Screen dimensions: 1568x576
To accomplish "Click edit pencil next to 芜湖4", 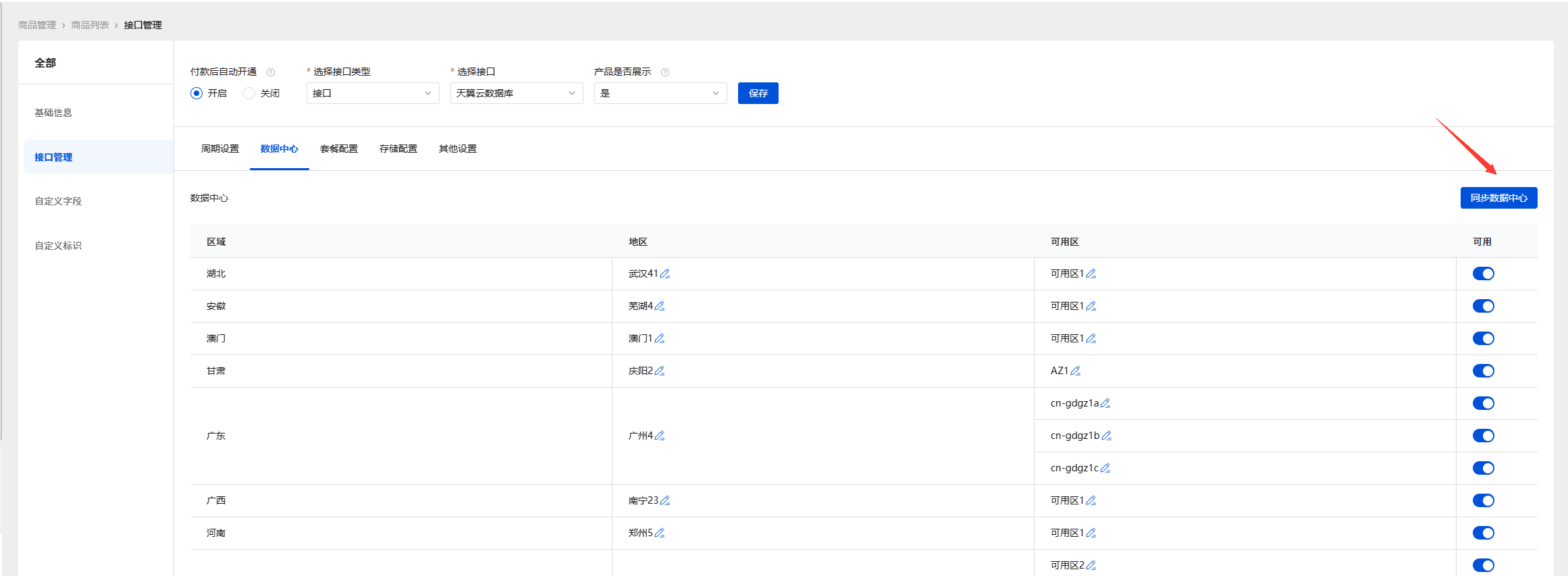I will (660, 306).
